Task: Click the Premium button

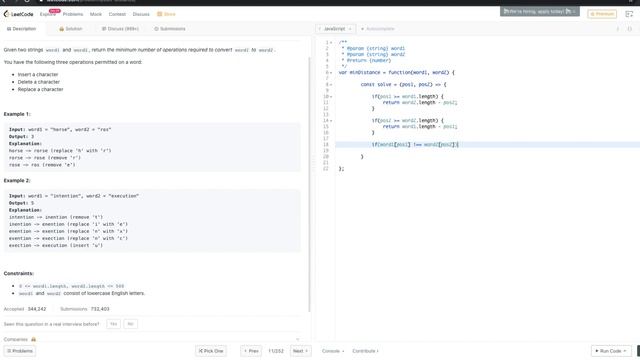Action: coord(602,14)
